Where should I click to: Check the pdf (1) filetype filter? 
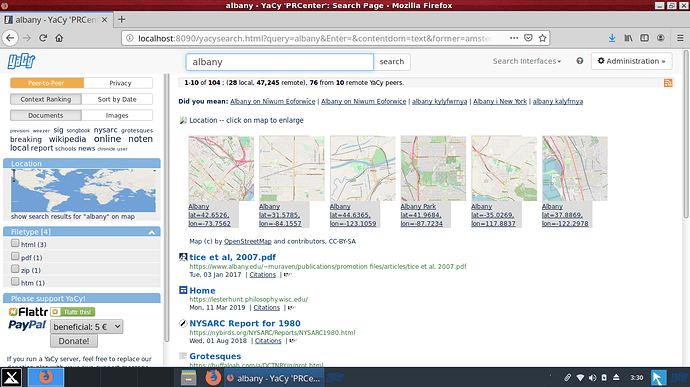coord(15,256)
